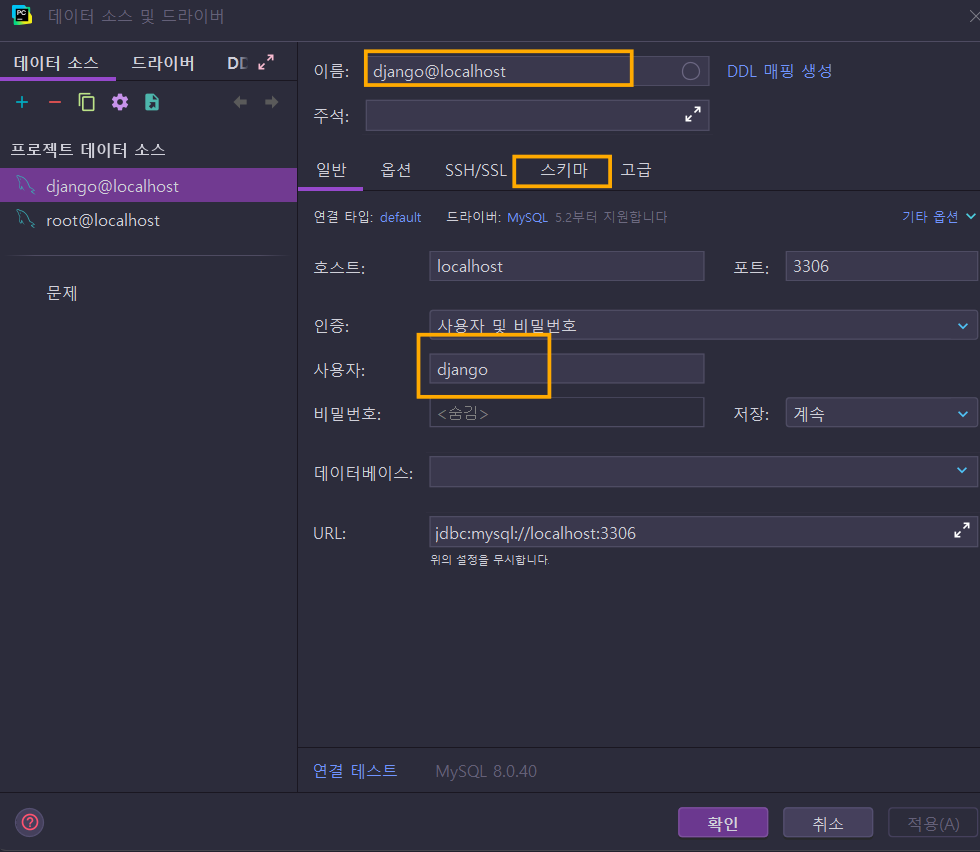Remove selected data source with minus icon
The width and height of the screenshot is (980, 852).
pos(55,102)
